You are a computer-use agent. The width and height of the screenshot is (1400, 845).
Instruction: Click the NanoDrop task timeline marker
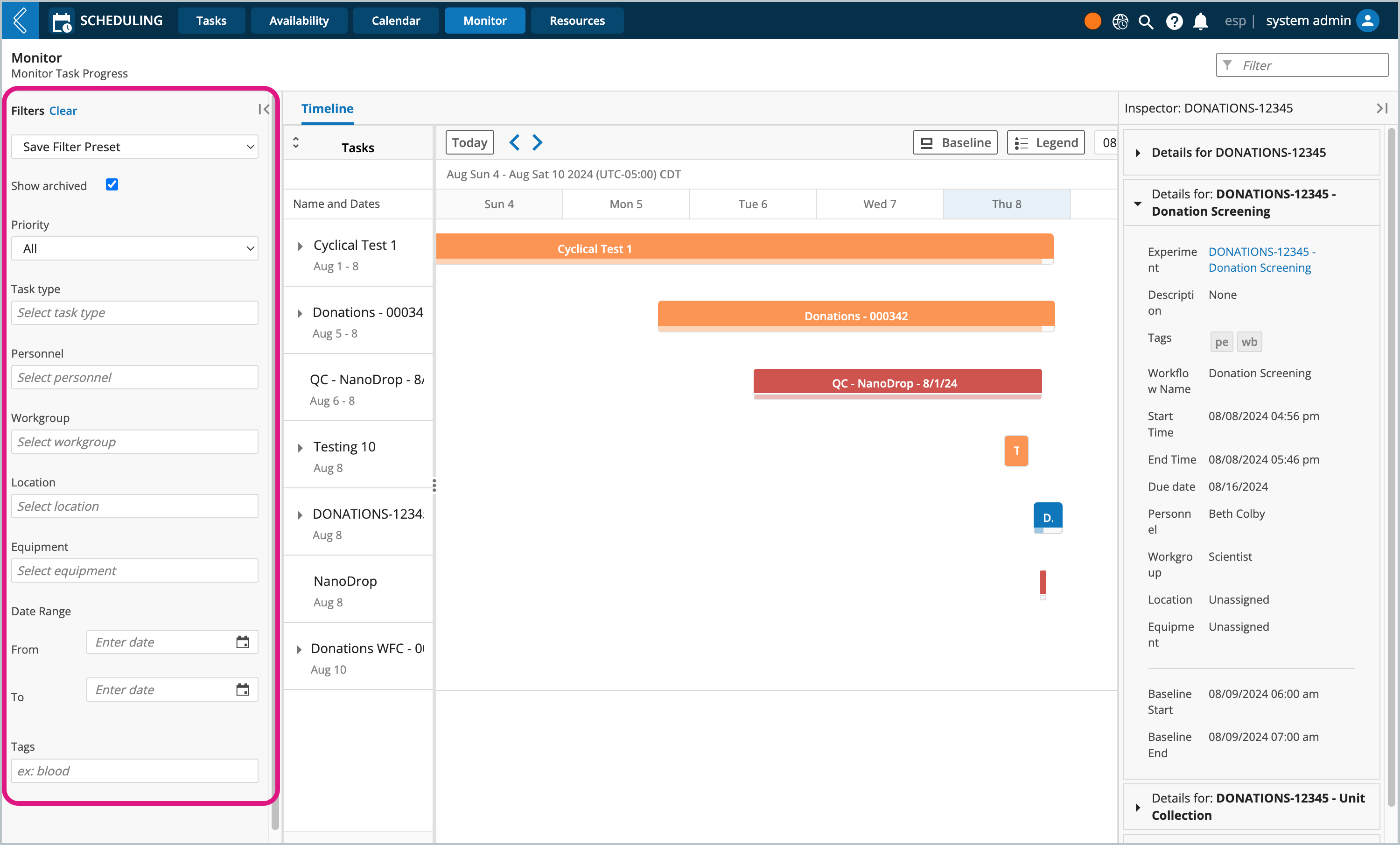[1043, 582]
